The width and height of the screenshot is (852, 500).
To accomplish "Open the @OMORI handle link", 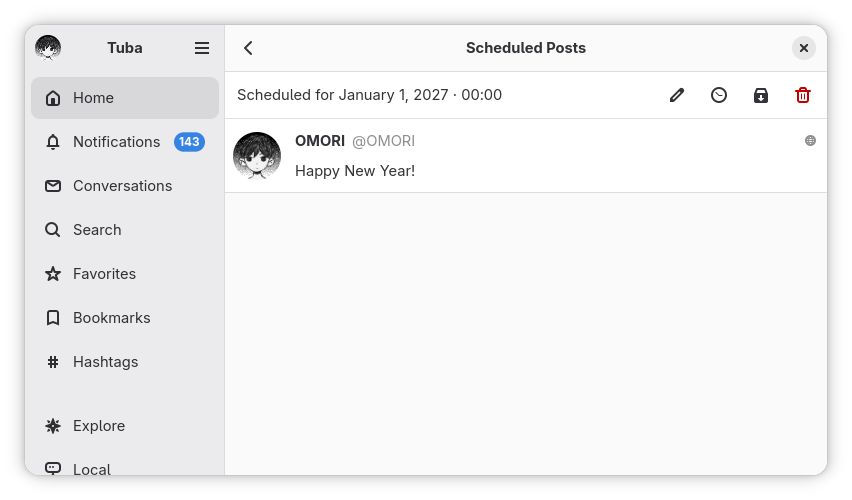I will pyautogui.click(x=383, y=141).
